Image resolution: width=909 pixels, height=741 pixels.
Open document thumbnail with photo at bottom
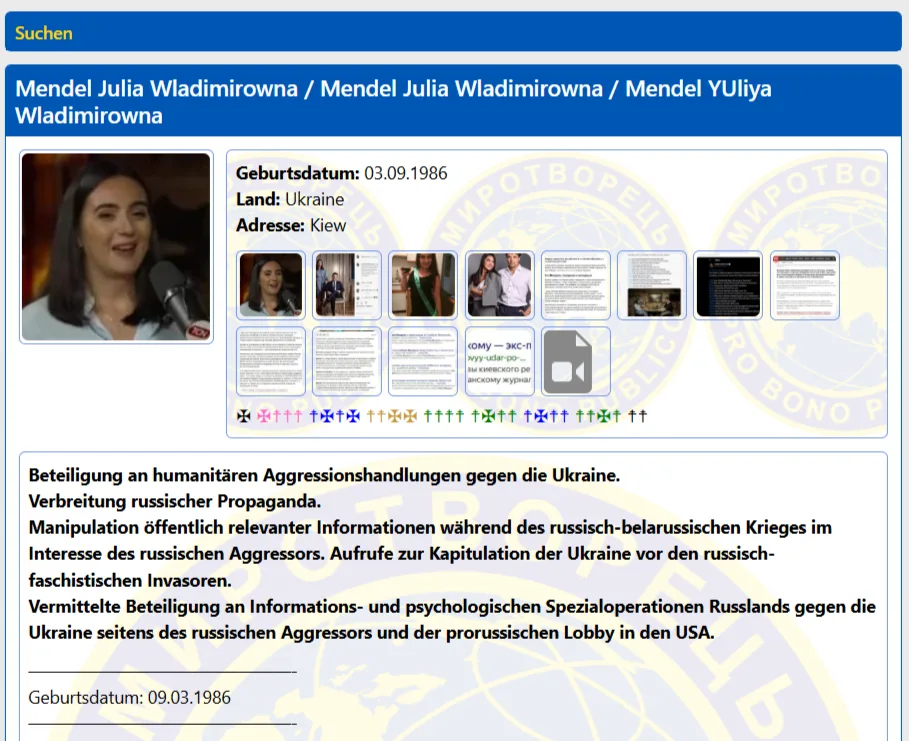(x=652, y=285)
